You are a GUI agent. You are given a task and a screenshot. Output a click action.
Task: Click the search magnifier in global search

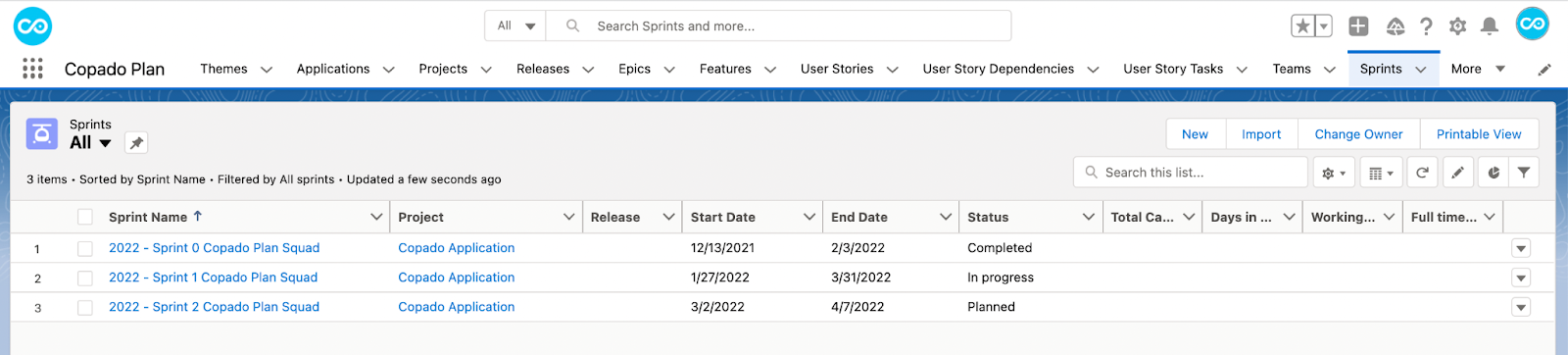click(573, 26)
